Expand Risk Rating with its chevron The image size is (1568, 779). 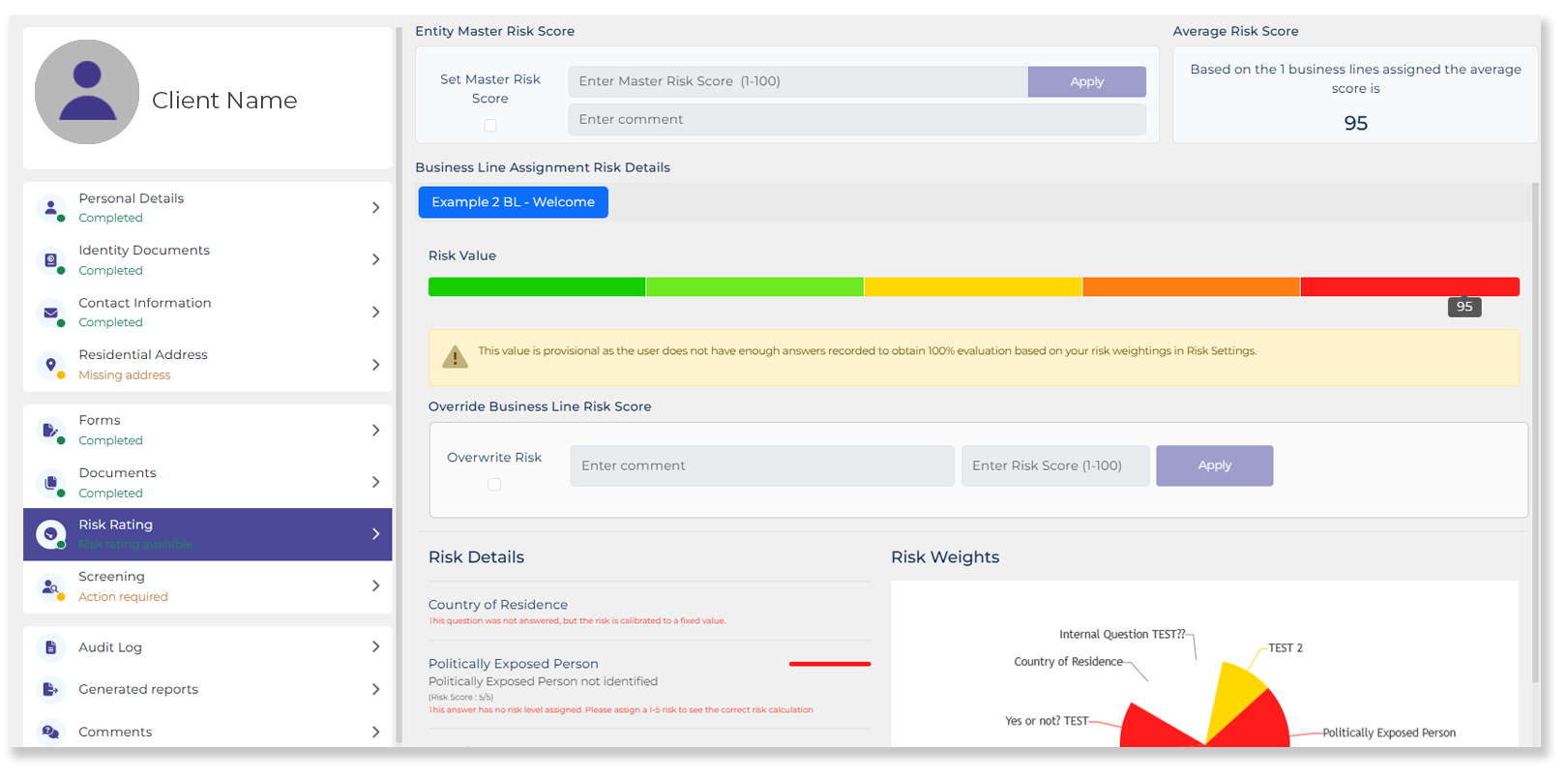point(375,534)
